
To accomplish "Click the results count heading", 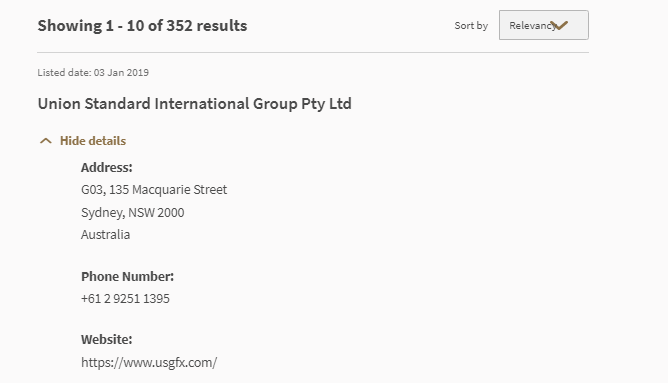I will 142,26.
